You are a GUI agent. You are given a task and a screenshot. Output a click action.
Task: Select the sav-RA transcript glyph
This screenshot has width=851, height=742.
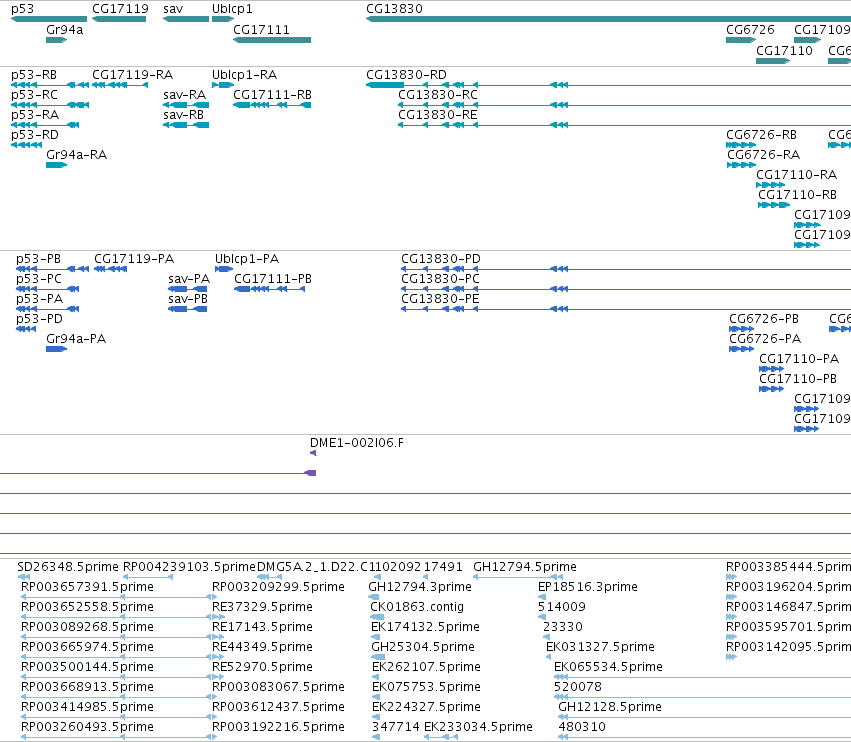click(x=186, y=105)
